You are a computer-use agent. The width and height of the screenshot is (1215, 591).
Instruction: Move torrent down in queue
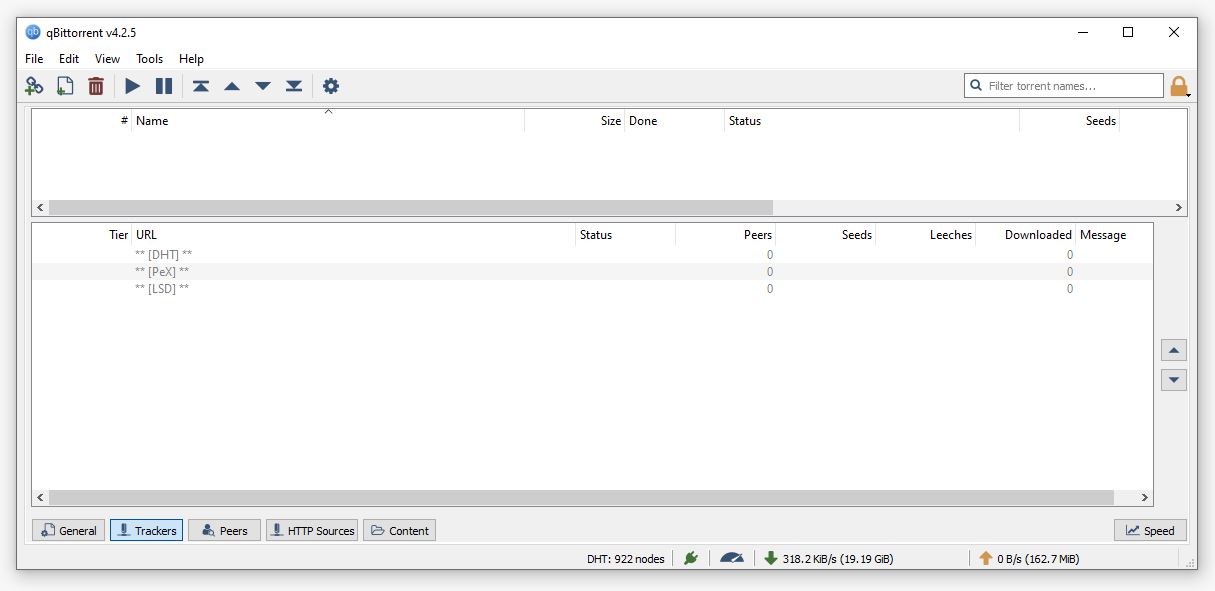(x=263, y=86)
